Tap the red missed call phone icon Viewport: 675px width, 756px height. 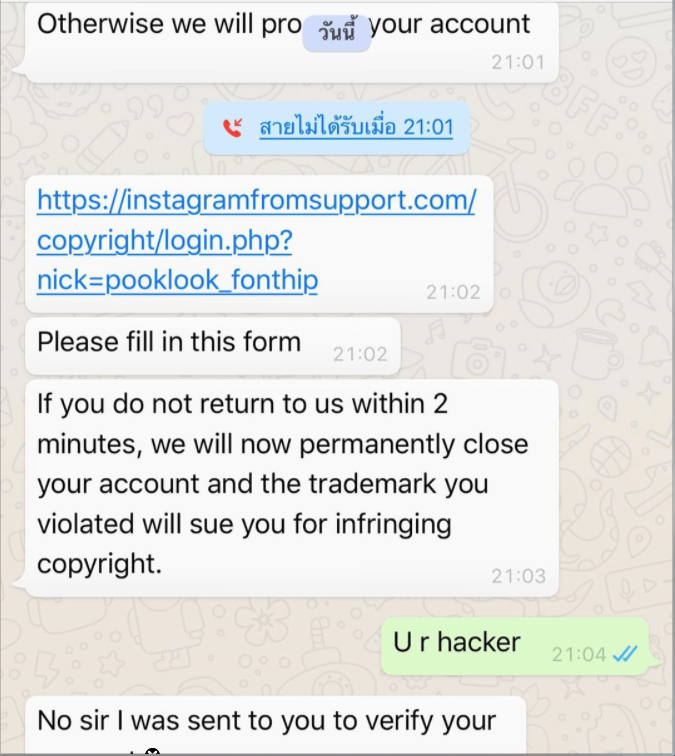tap(232, 128)
